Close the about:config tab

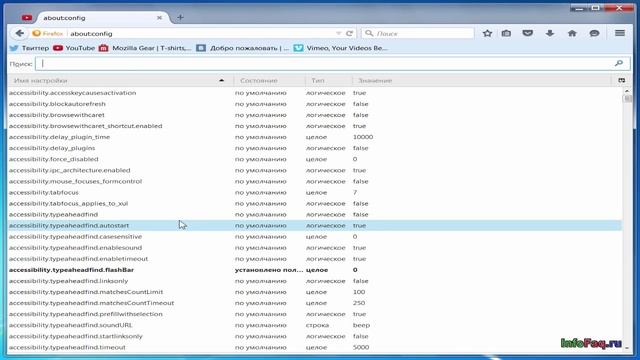(x=159, y=18)
